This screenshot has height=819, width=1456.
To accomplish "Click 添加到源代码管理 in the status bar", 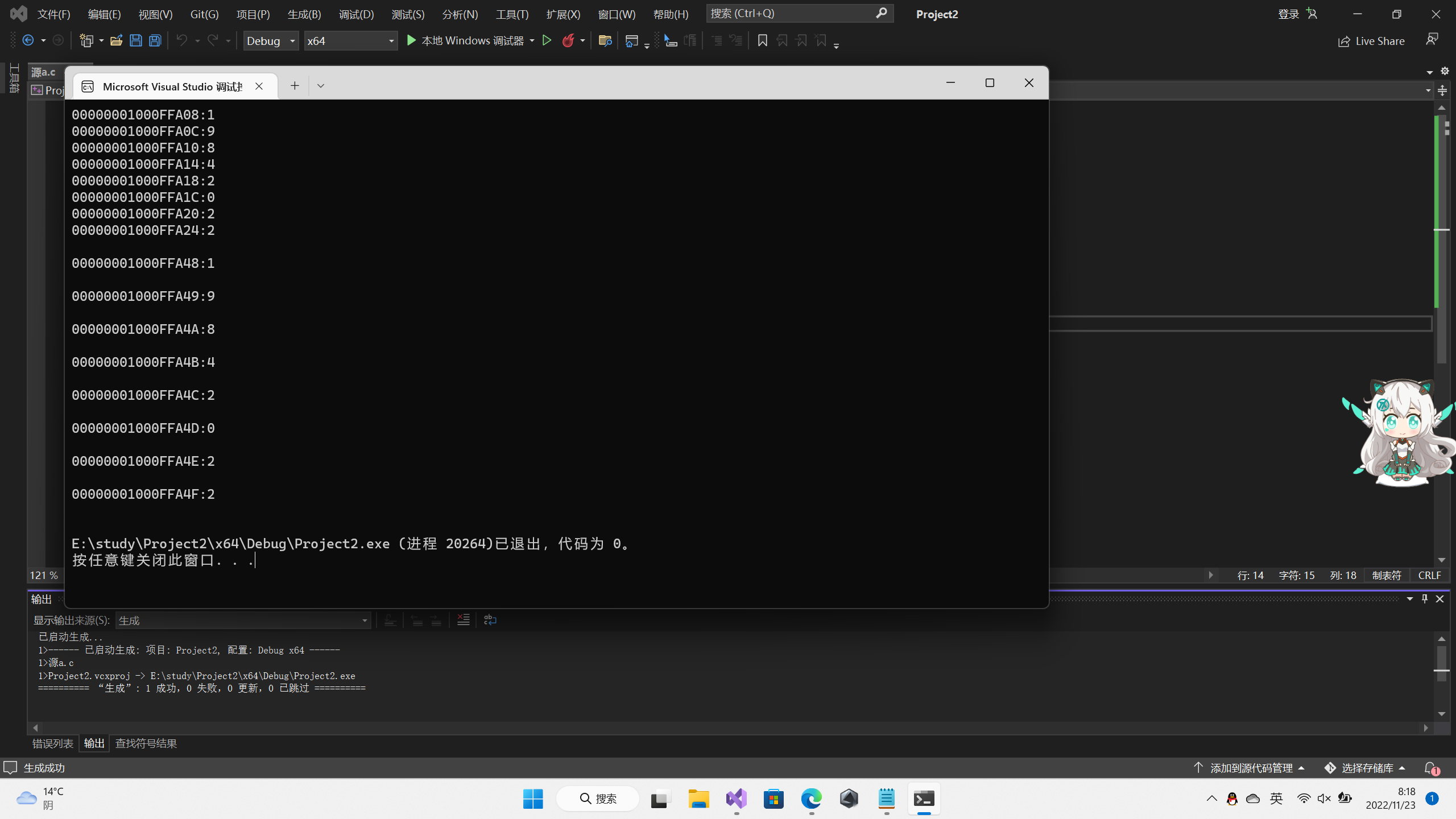I will (x=1251, y=768).
